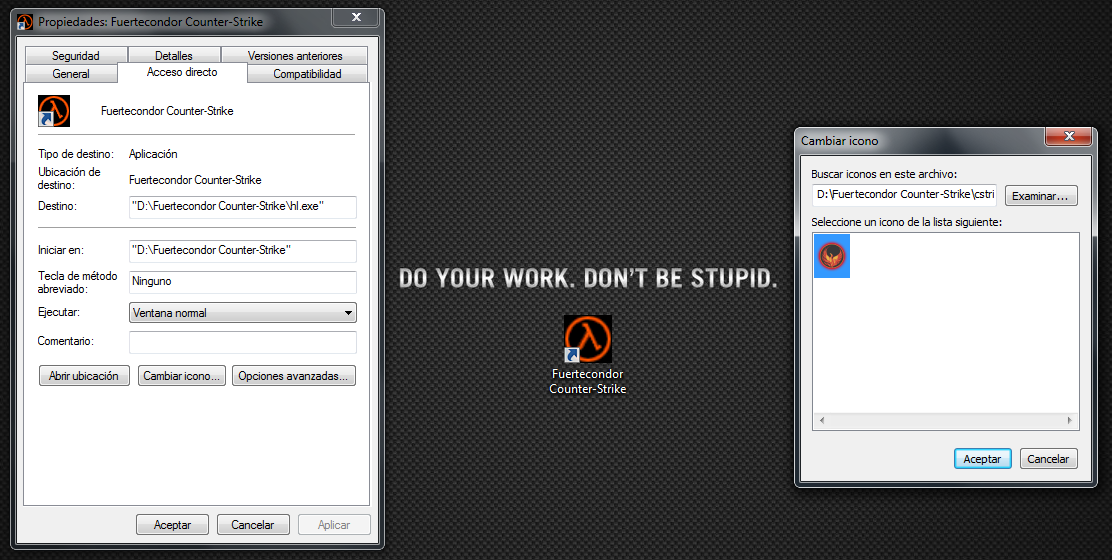Click the Cambiar icono... button
This screenshot has width=1112, height=560.
coord(182,376)
